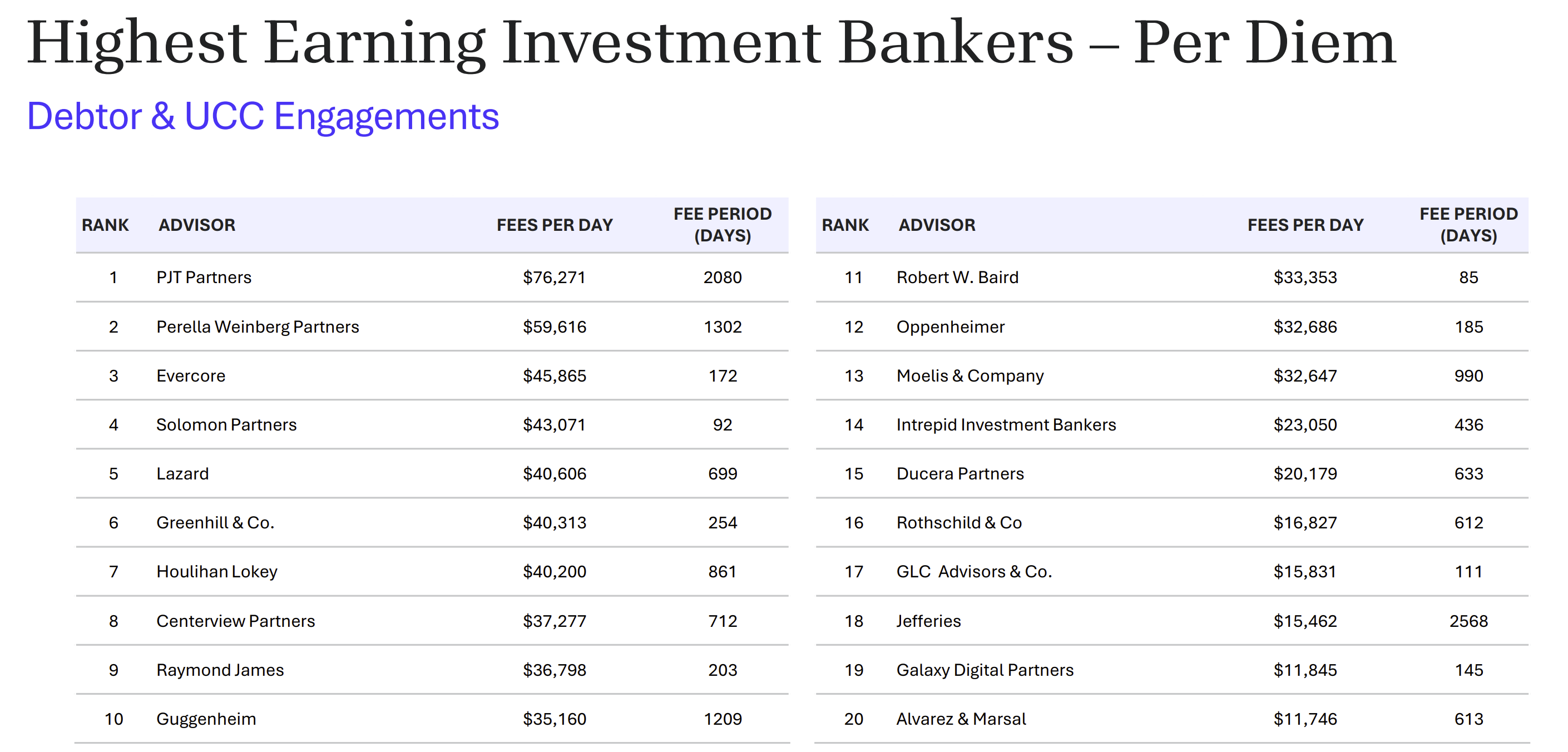Select the Perella Weinberg Partners row

coord(432,327)
